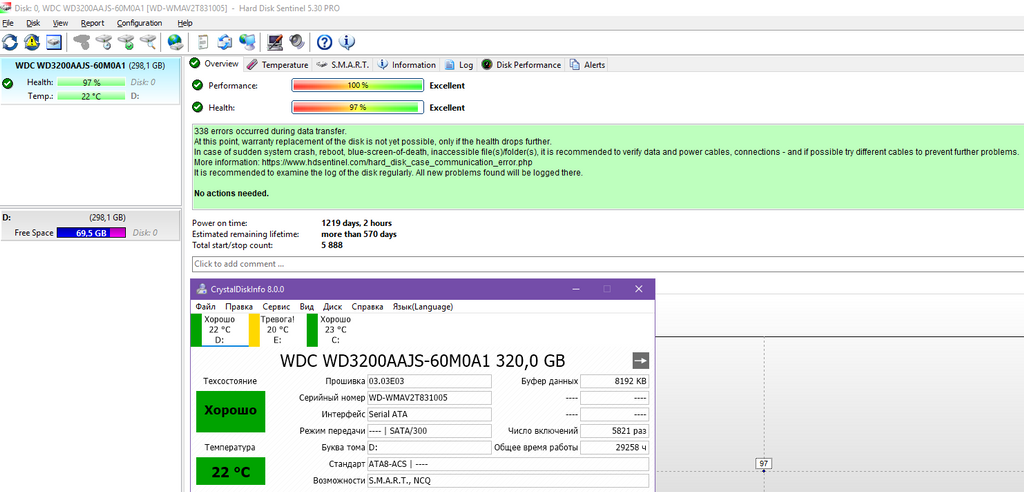Open the Справка menu in CrystalDiskInfo

[367, 306]
